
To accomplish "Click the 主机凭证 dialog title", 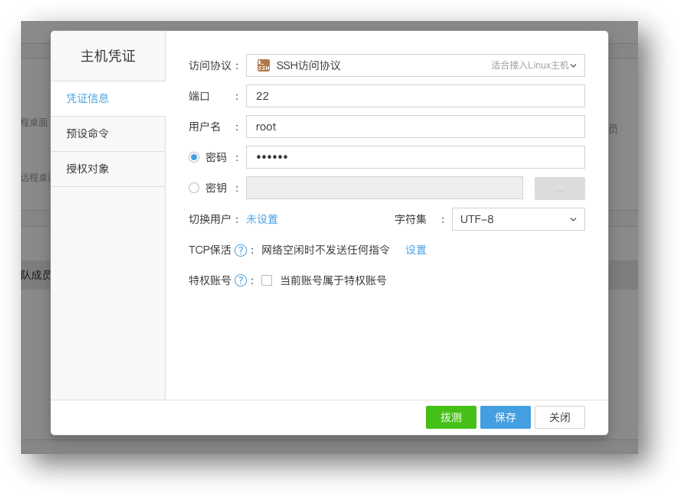I will pos(108,56).
